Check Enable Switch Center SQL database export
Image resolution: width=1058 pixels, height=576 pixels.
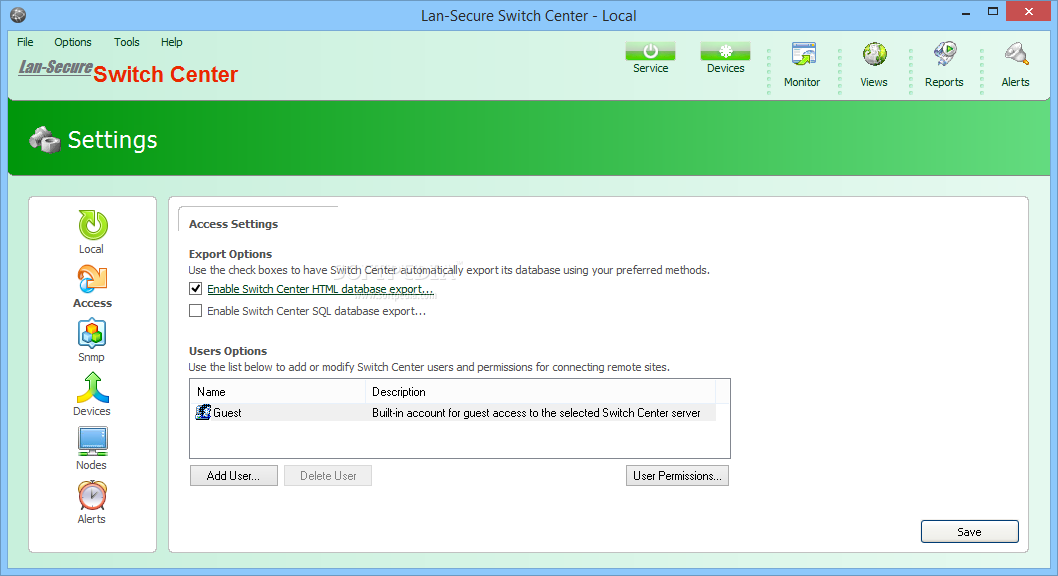(x=196, y=311)
